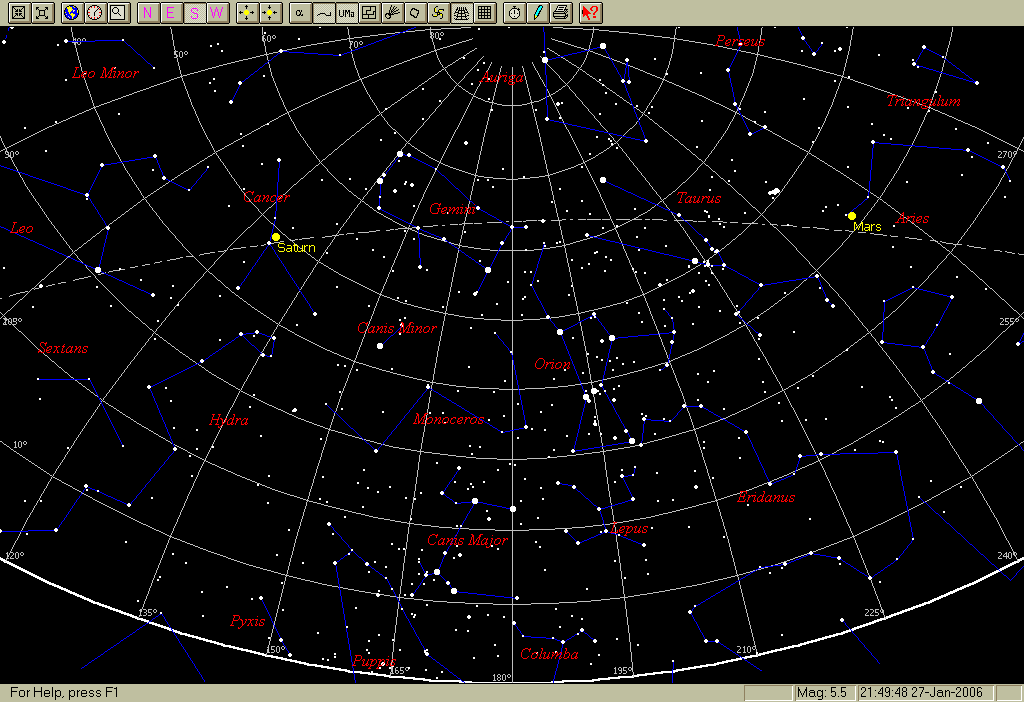Click the context help arrow-question icon
This screenshot has height=702, width=1024.
click(x=590, y=12)
